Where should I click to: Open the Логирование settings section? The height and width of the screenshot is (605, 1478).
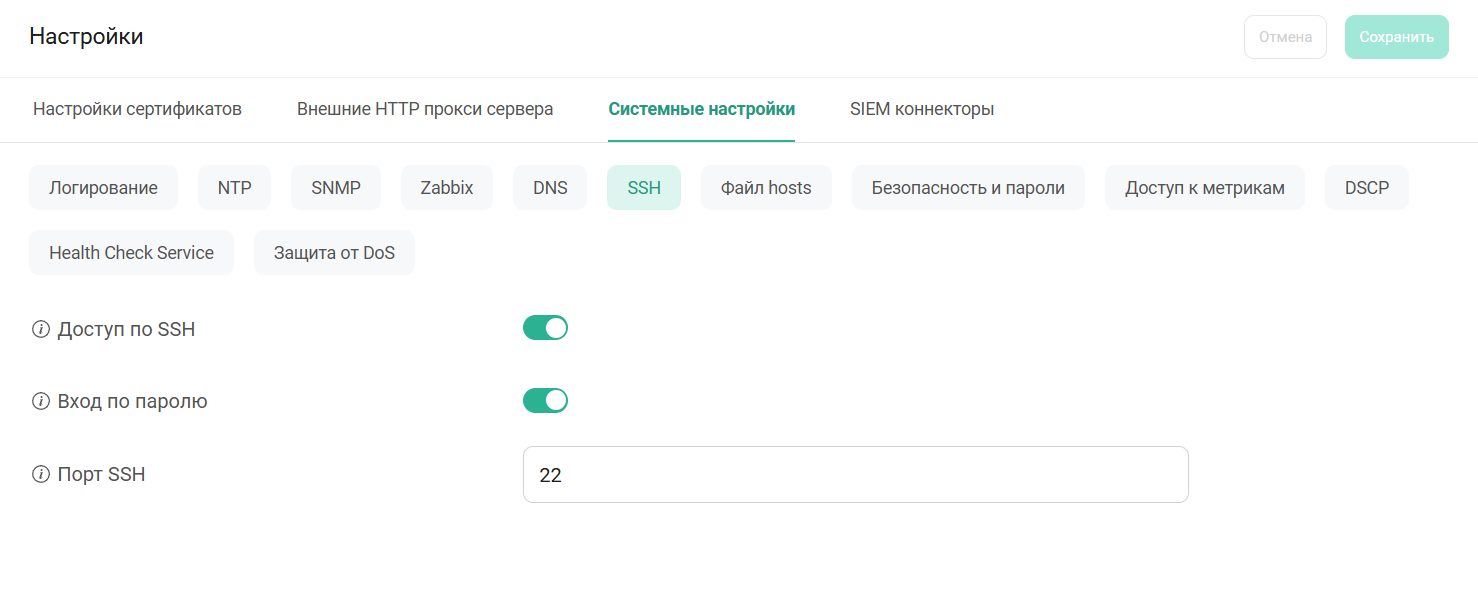pos(103,187)
